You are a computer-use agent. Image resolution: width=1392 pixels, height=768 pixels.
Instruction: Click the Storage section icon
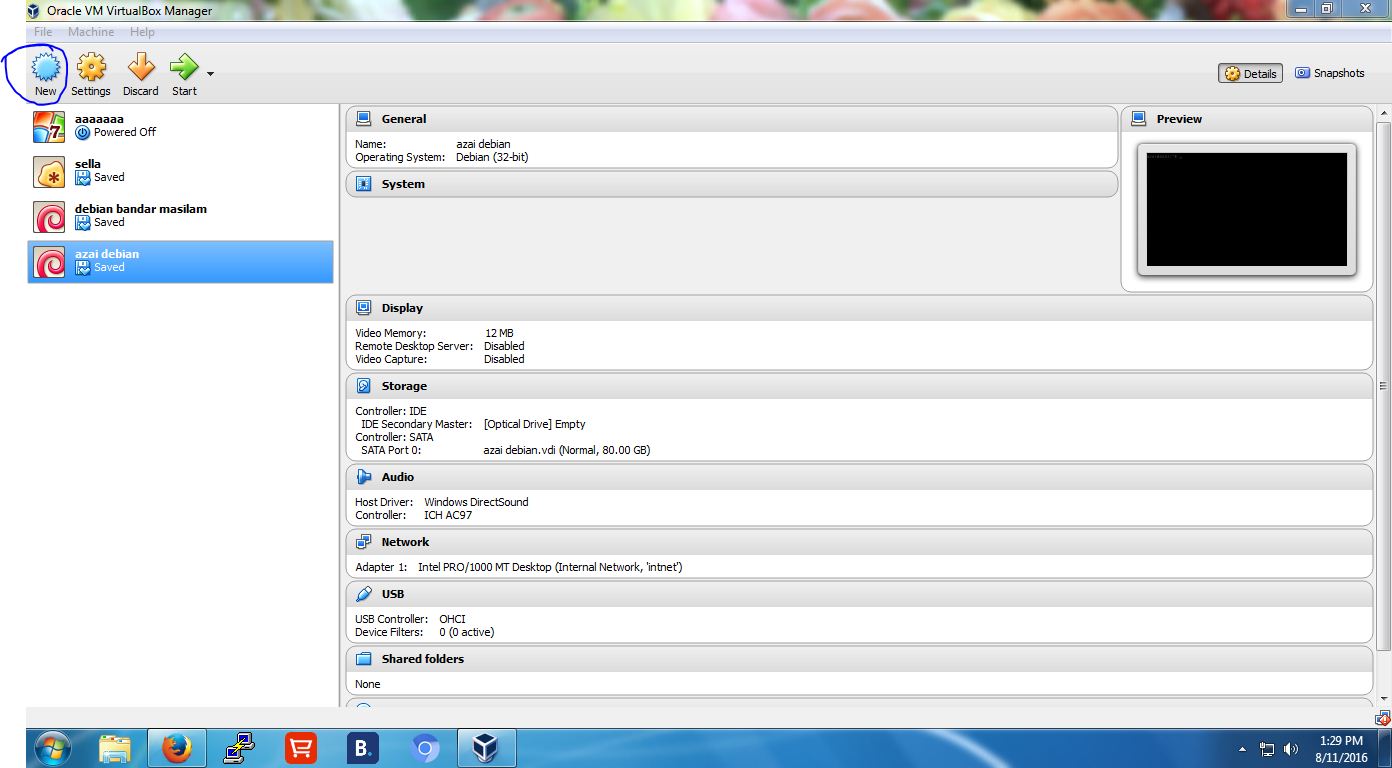coord(364,385)
